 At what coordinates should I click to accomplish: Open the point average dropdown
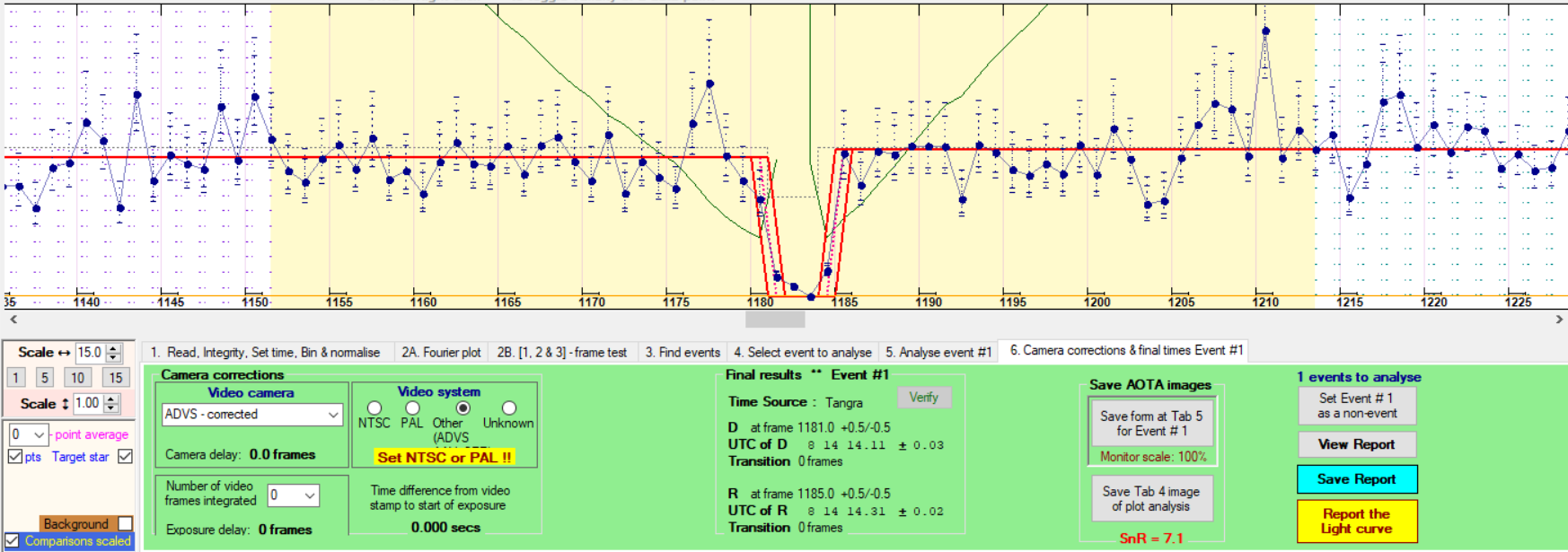click(x=38, y=435)
